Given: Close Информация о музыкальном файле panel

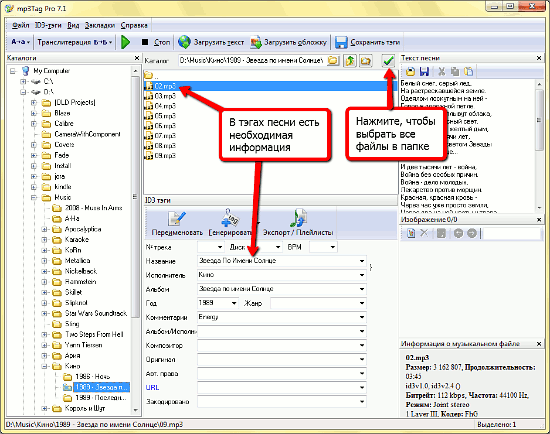Looking at the screenshot, I should (x=539, y=344).
